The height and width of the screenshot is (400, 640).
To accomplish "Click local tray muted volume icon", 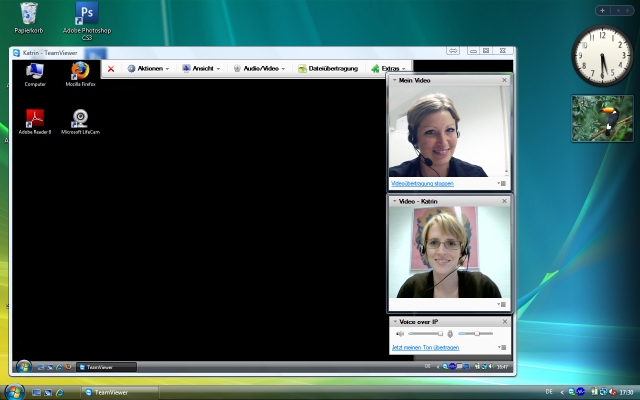I will [x=613, y=392].
